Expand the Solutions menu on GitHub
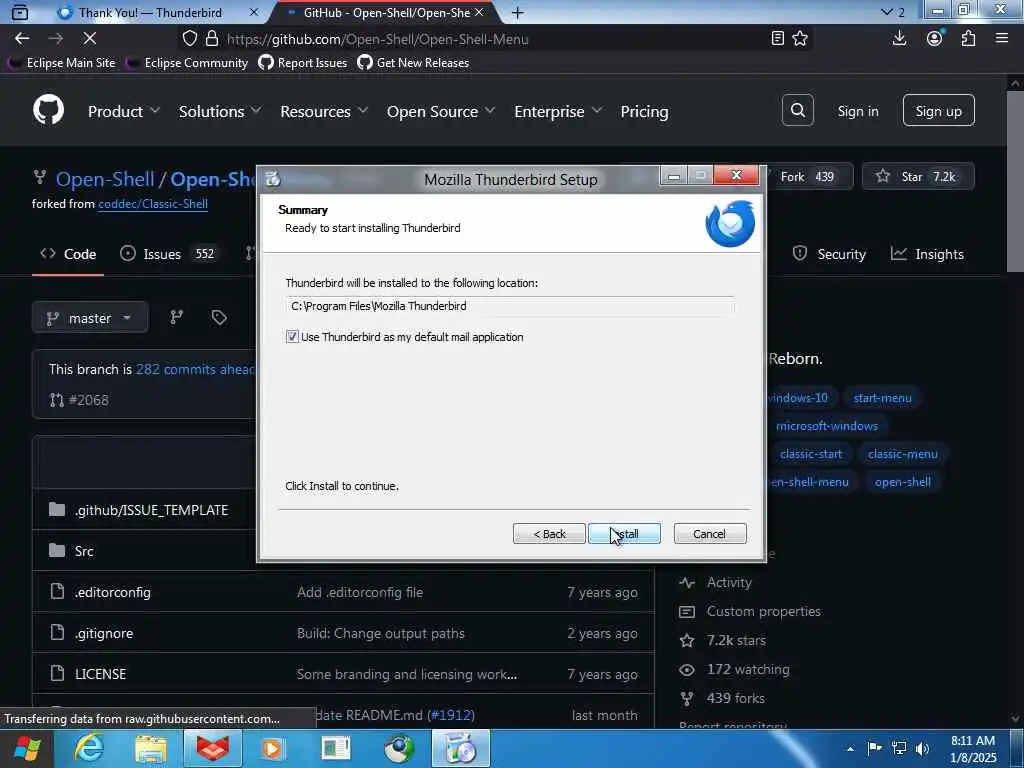This screenshot has height=768, width=1024. [x=220, y=112]
